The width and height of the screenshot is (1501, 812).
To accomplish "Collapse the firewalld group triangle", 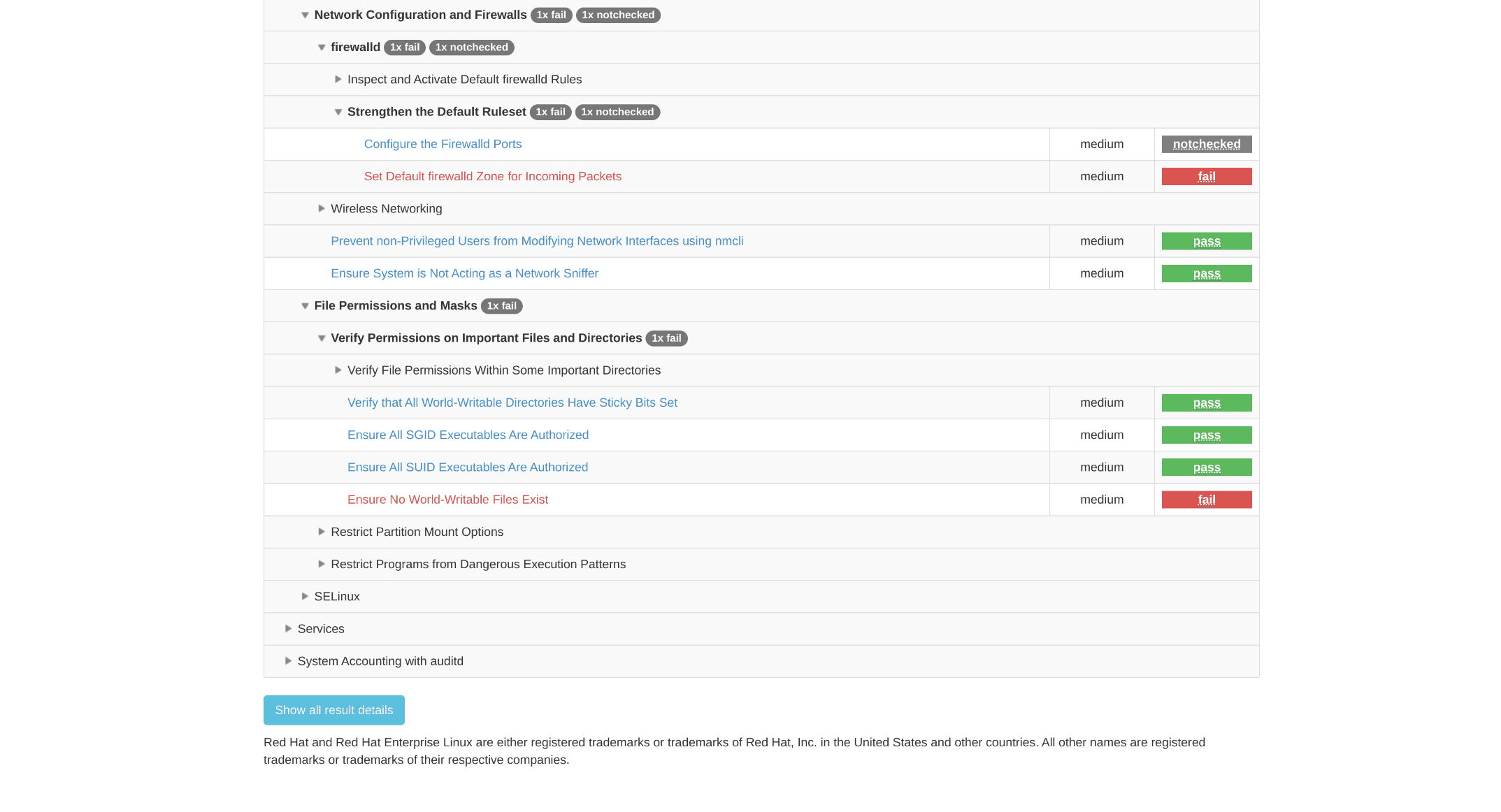I will [322, 48].
